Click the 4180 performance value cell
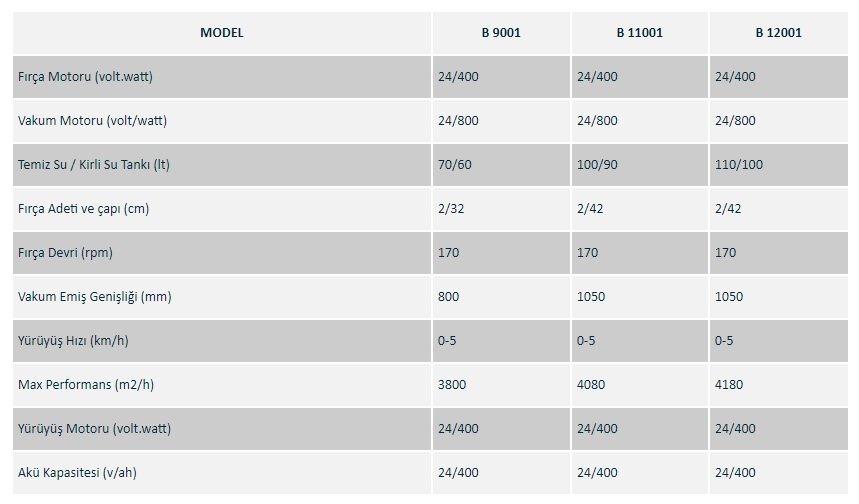 pyautogui.click(x=778, y=385)
